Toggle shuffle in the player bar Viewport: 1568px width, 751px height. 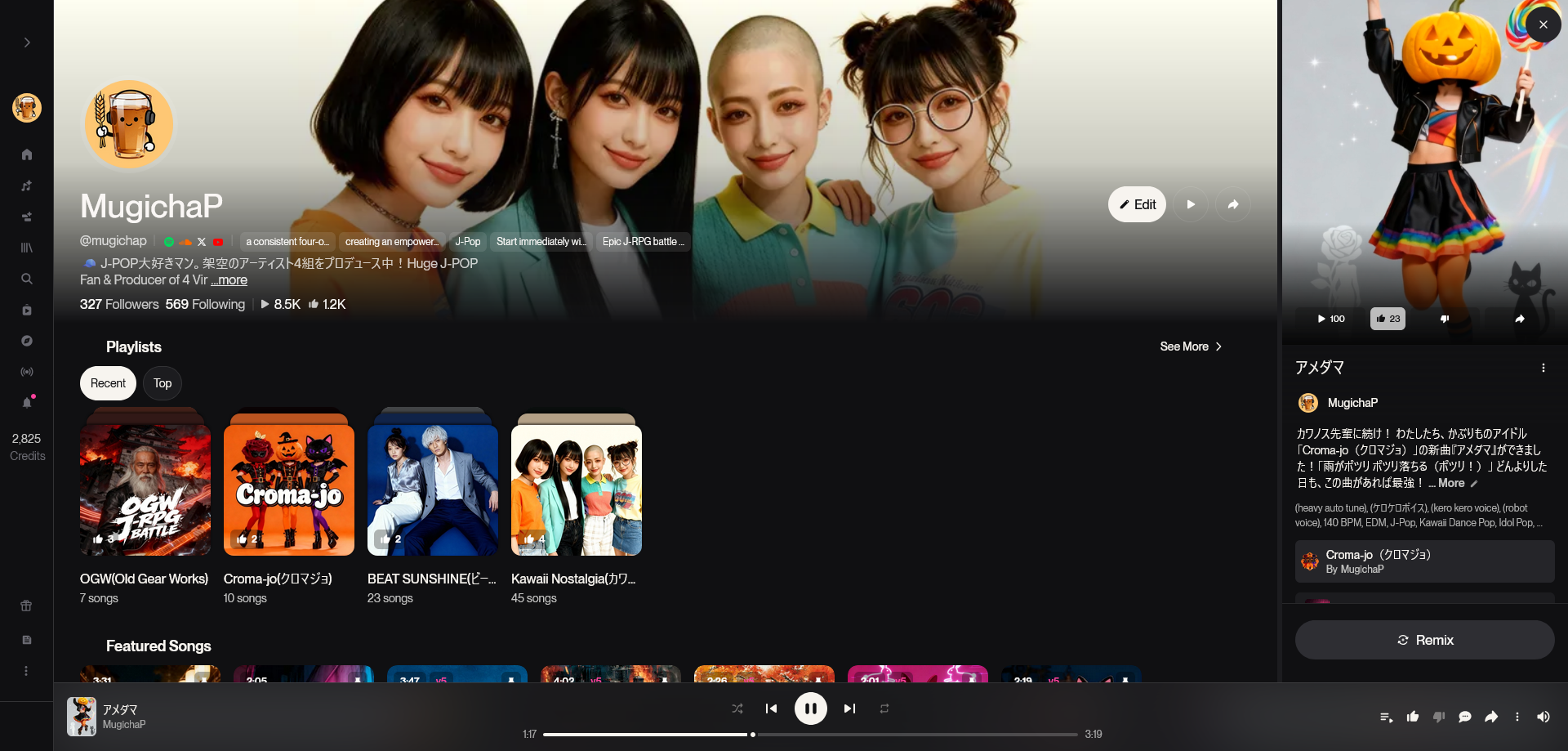point(737,709)
